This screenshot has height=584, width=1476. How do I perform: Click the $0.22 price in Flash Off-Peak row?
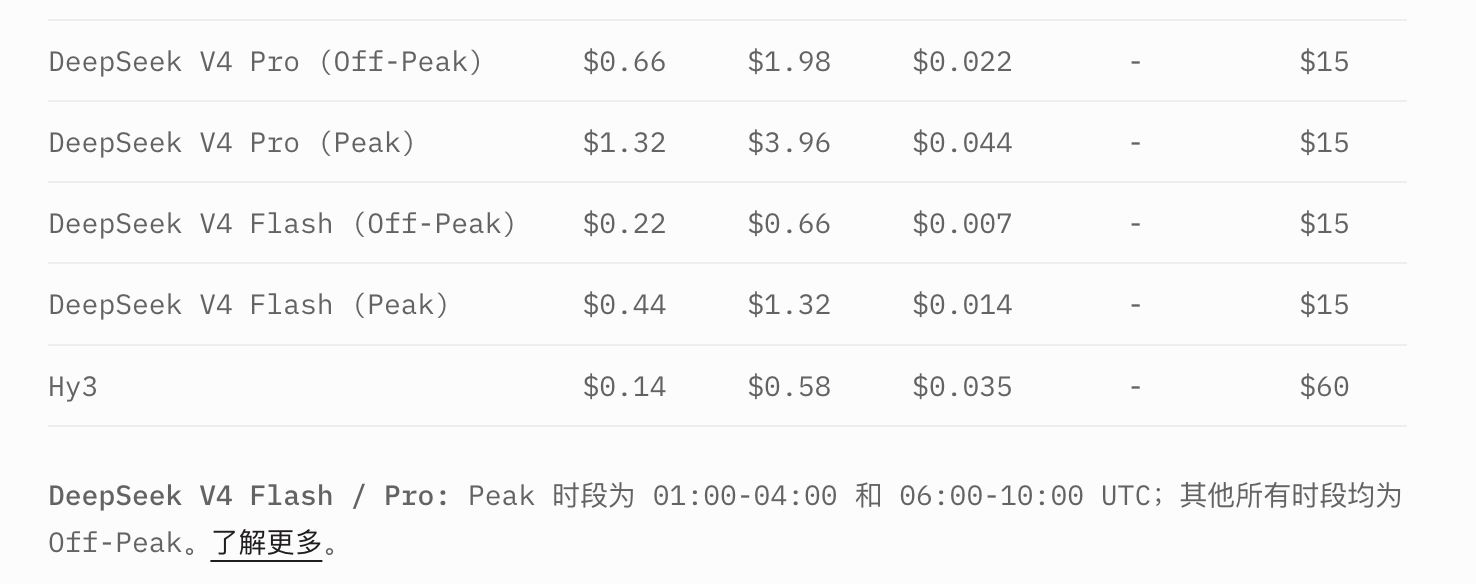[624, 224]
